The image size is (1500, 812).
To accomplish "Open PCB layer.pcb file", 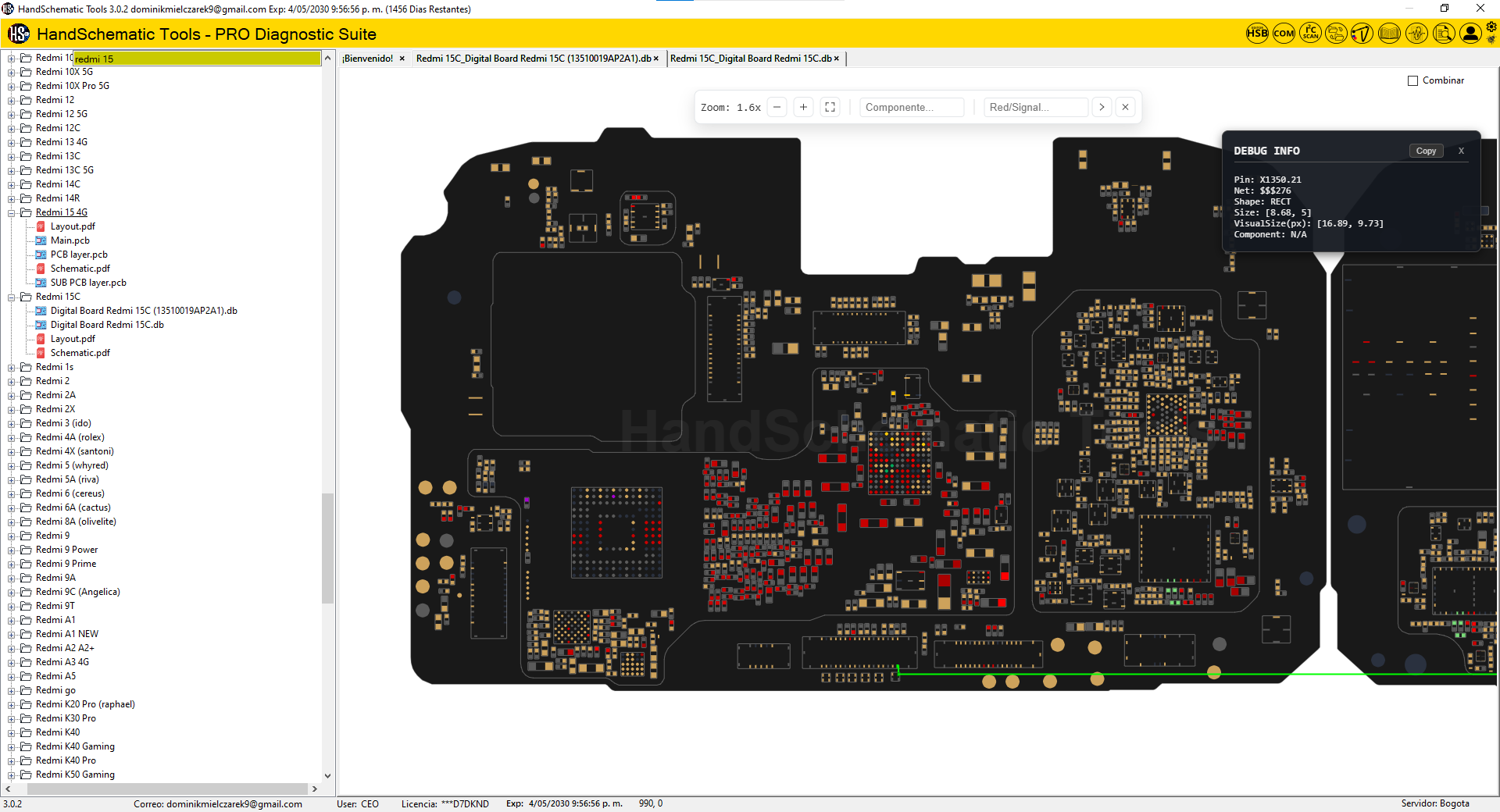I will [79, 255].
